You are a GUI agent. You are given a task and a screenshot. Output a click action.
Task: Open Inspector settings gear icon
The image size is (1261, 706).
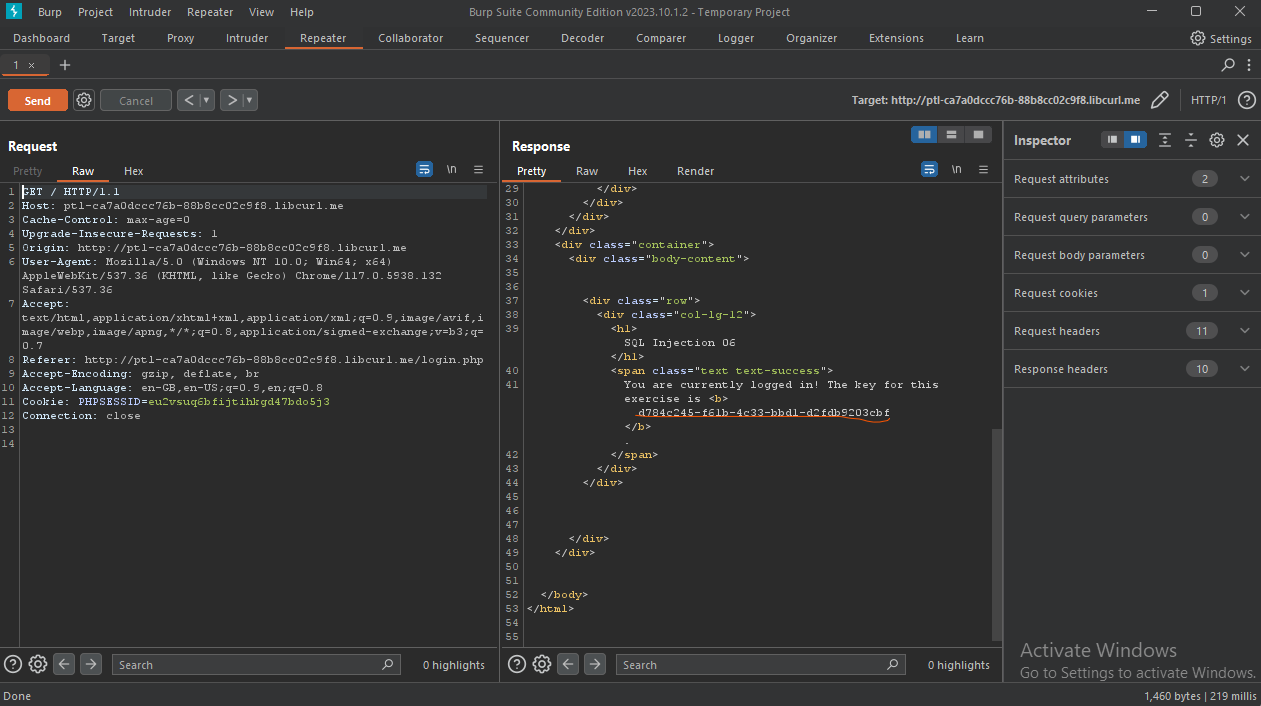pyautogui.click(x=1217, y=140)
